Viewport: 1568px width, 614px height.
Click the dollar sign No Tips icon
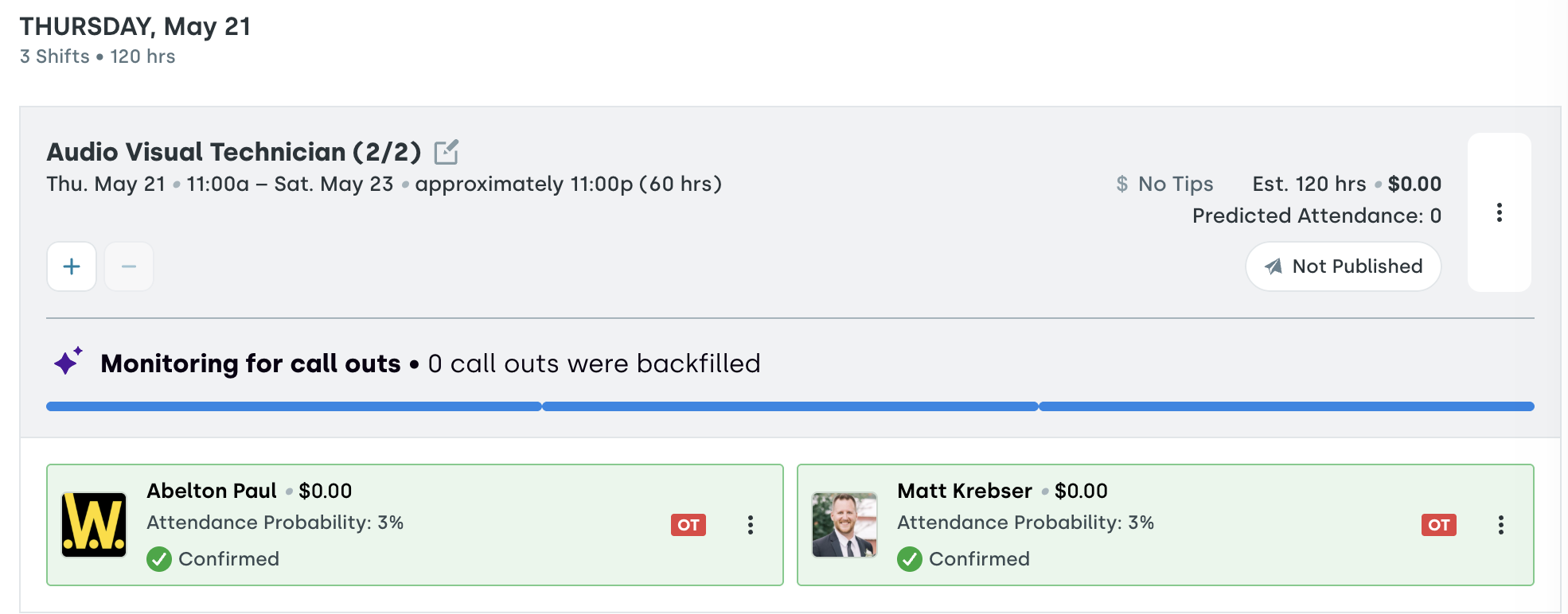click(1122, 185)
